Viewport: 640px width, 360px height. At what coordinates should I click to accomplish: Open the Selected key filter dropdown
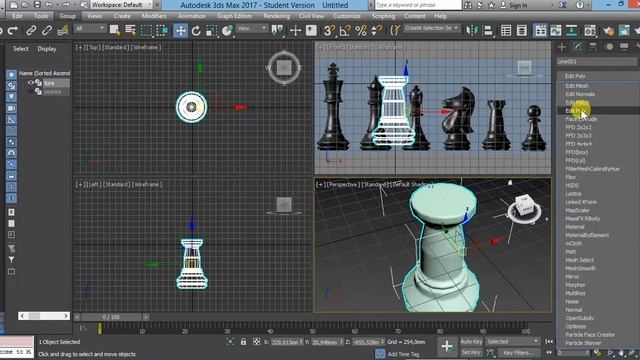click(513, 341)
